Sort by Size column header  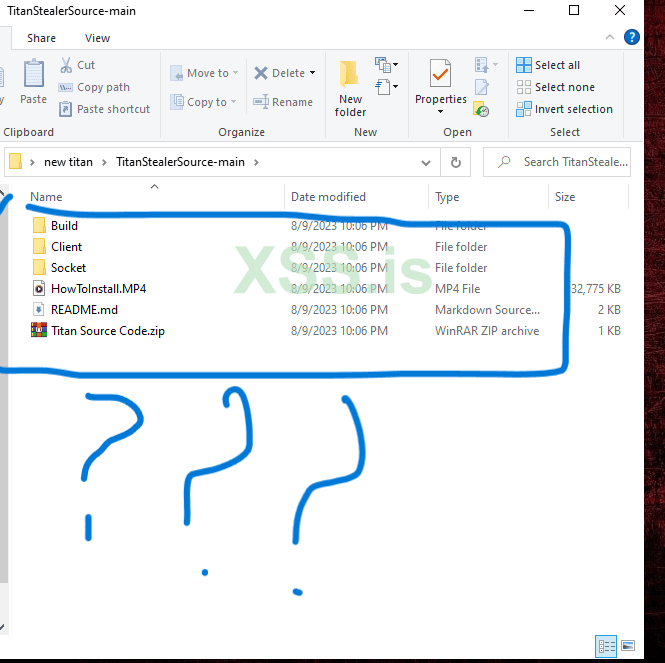(x=565, y=197)
